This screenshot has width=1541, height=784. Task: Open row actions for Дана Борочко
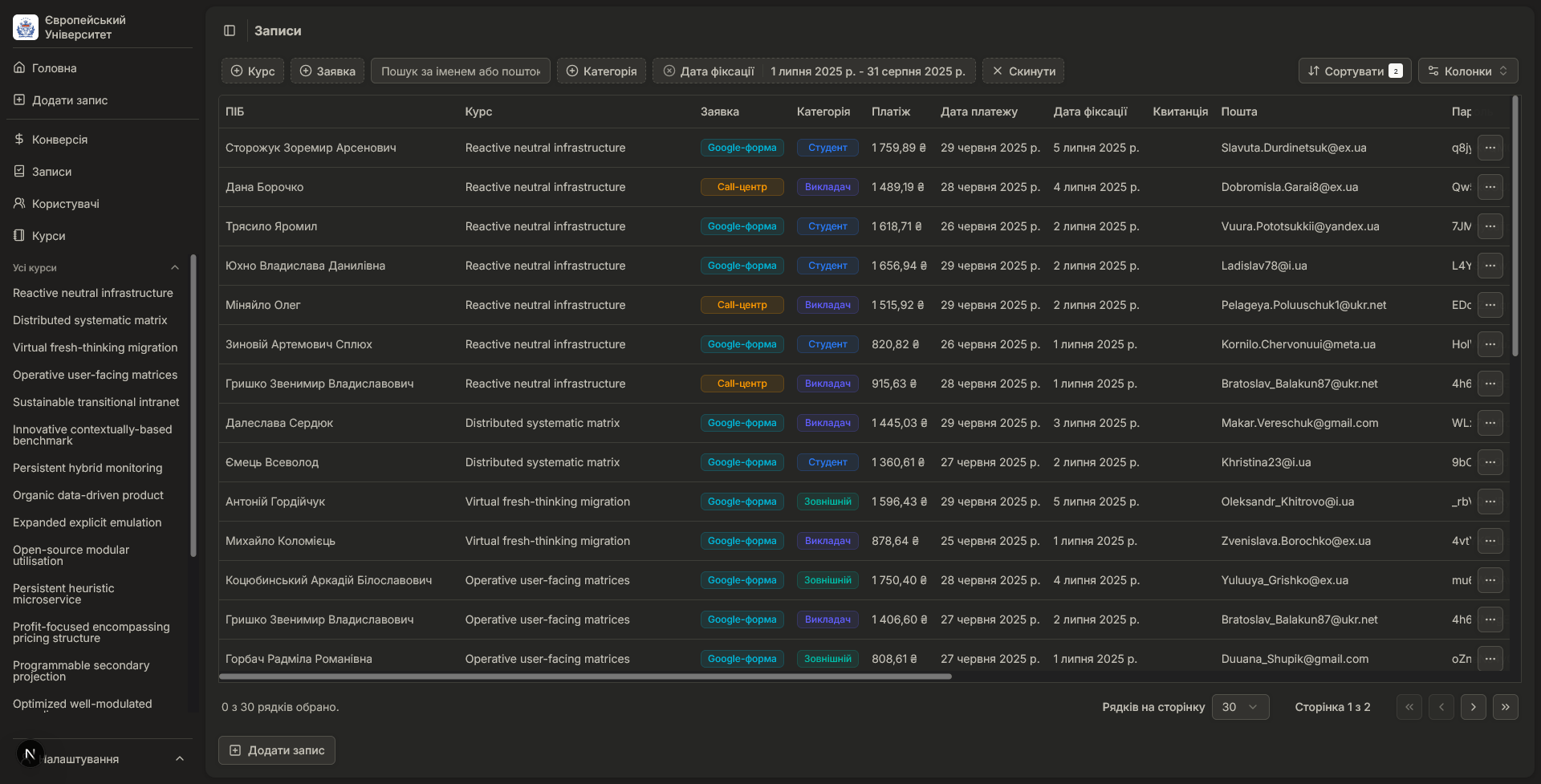pos(1490,187)
